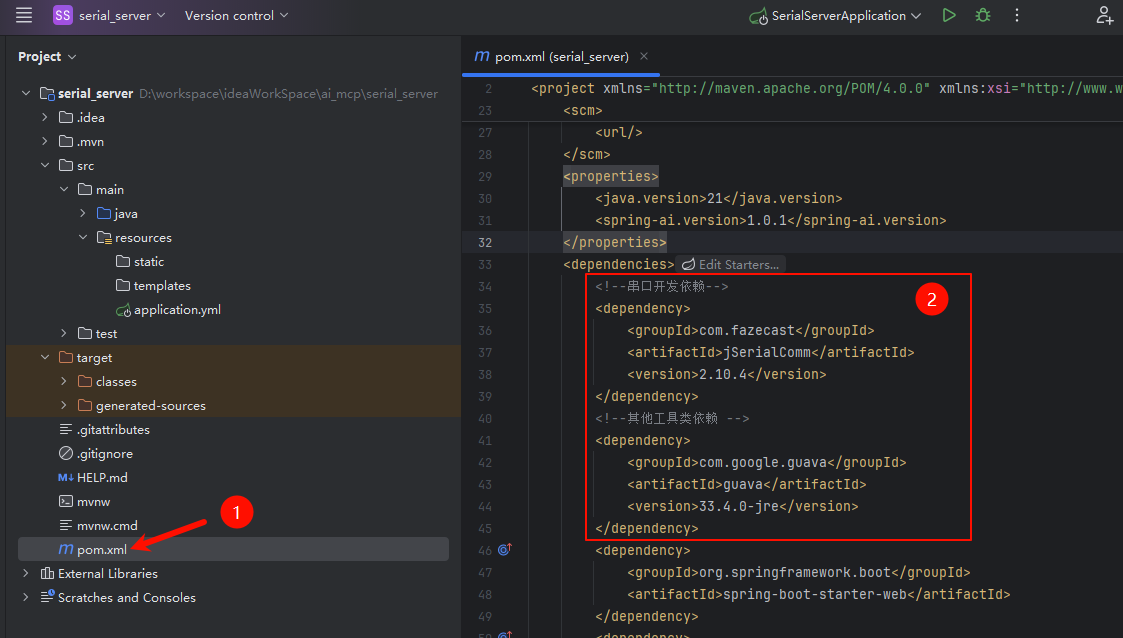Click line number 32 in gutter
The height and width of the screenshot is (638, 1123).
[x=485, y=242]
